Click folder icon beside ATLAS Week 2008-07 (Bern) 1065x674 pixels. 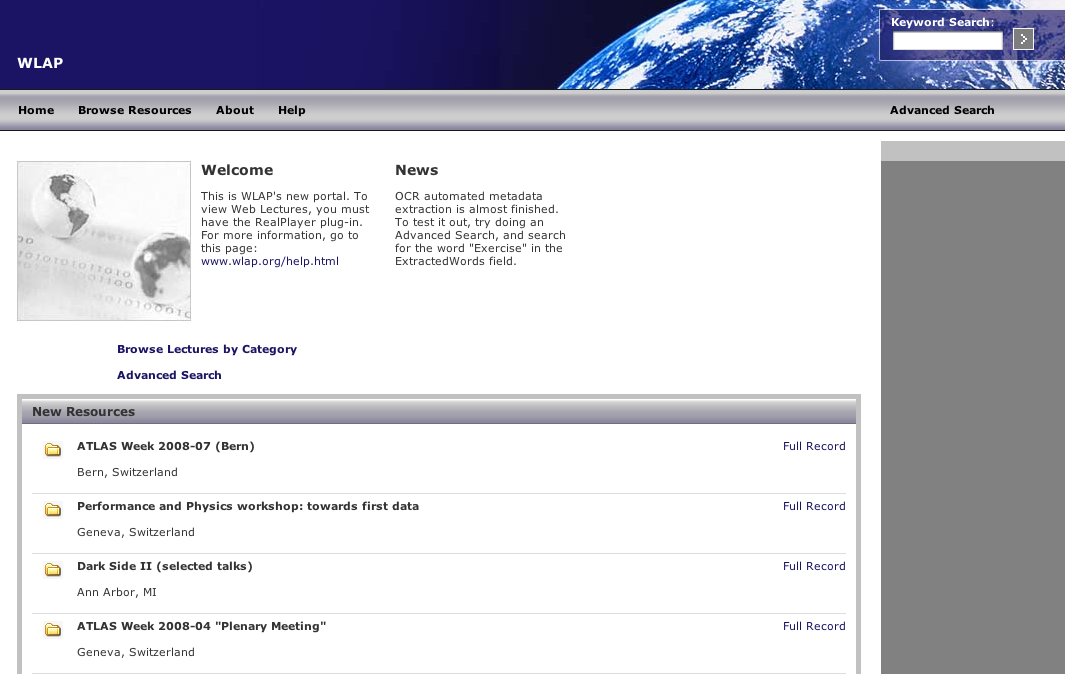click(x=53, y=450)
